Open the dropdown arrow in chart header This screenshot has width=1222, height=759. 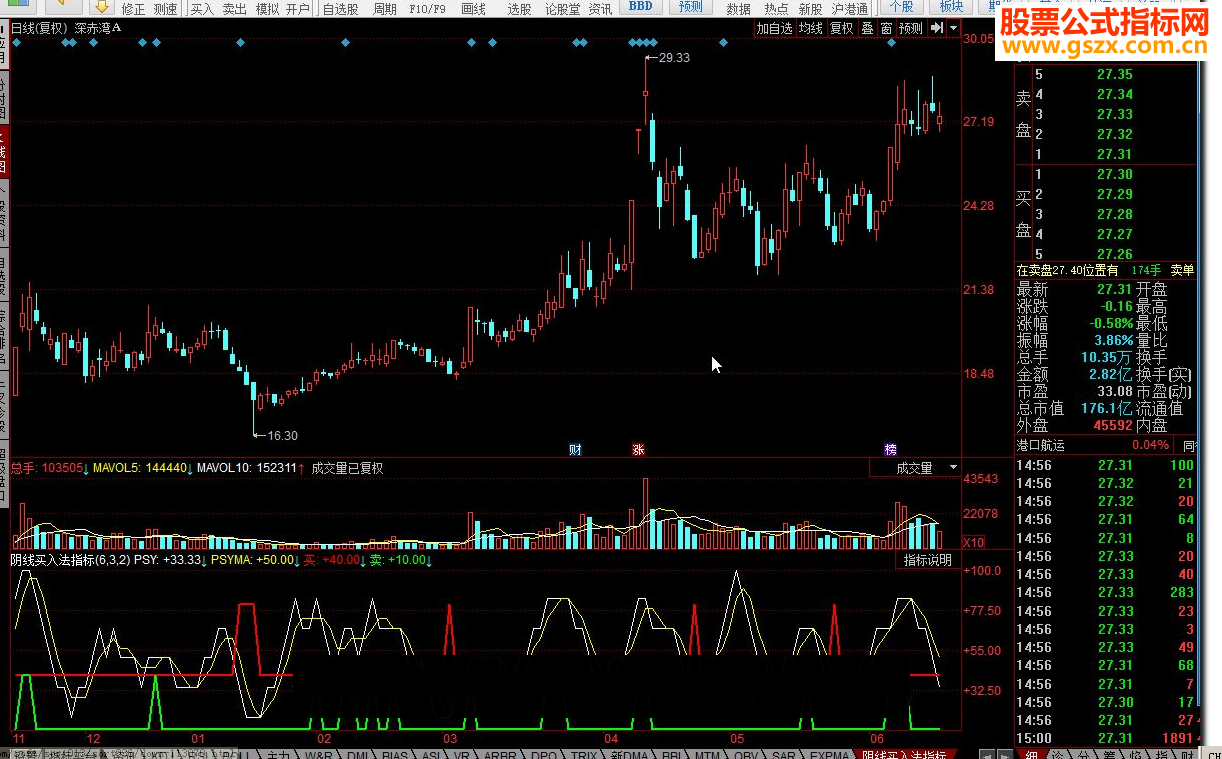click(x=953, y=28)
